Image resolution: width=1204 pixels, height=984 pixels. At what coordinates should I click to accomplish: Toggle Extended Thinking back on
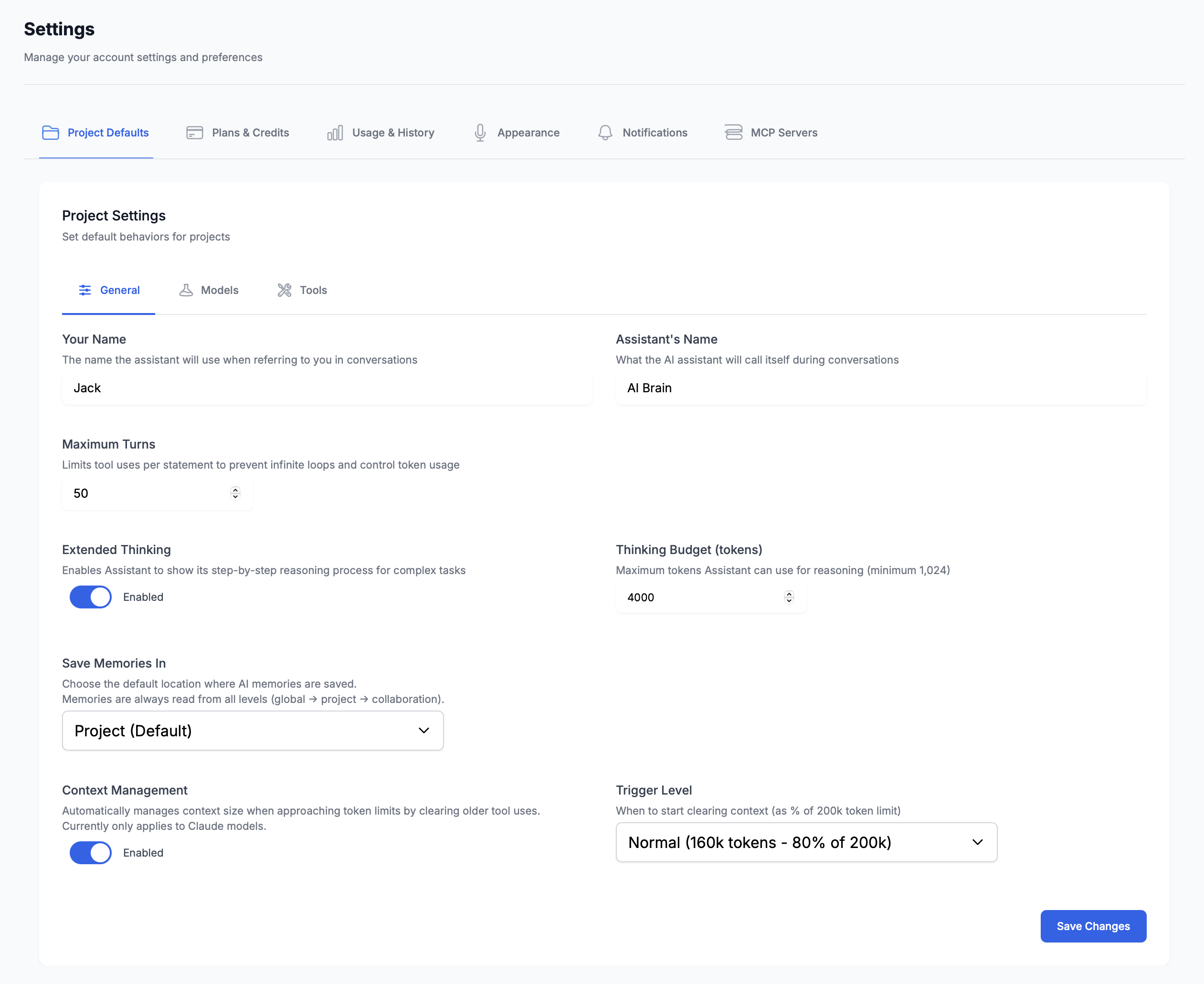(90, 597)
